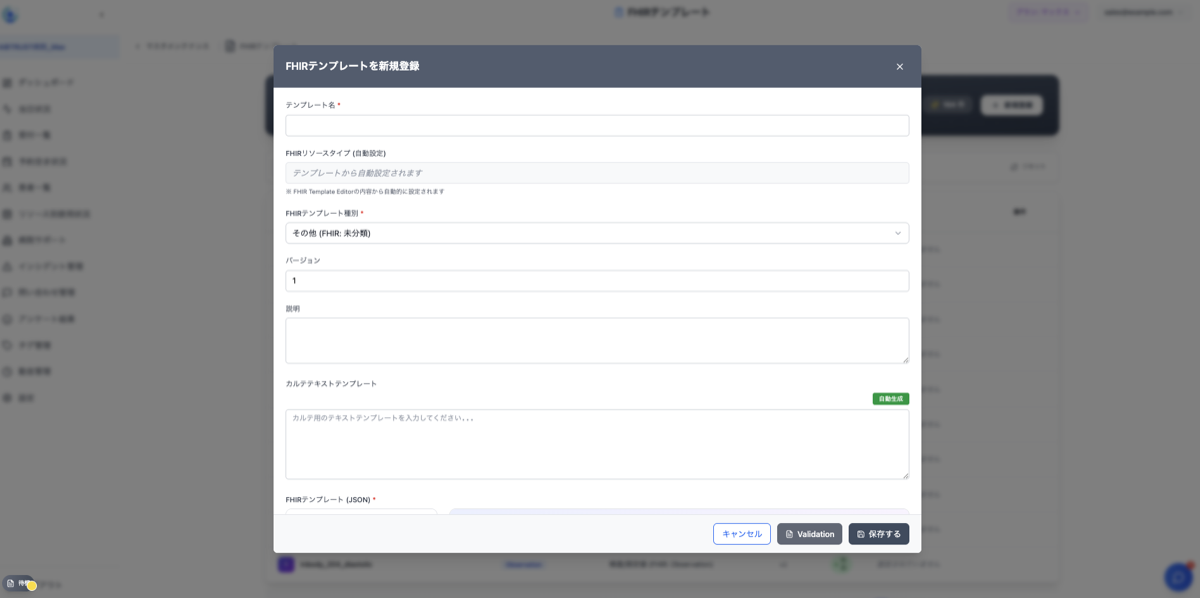
Task: Focus the バージョン field
Action: click(x=597, y=281)
